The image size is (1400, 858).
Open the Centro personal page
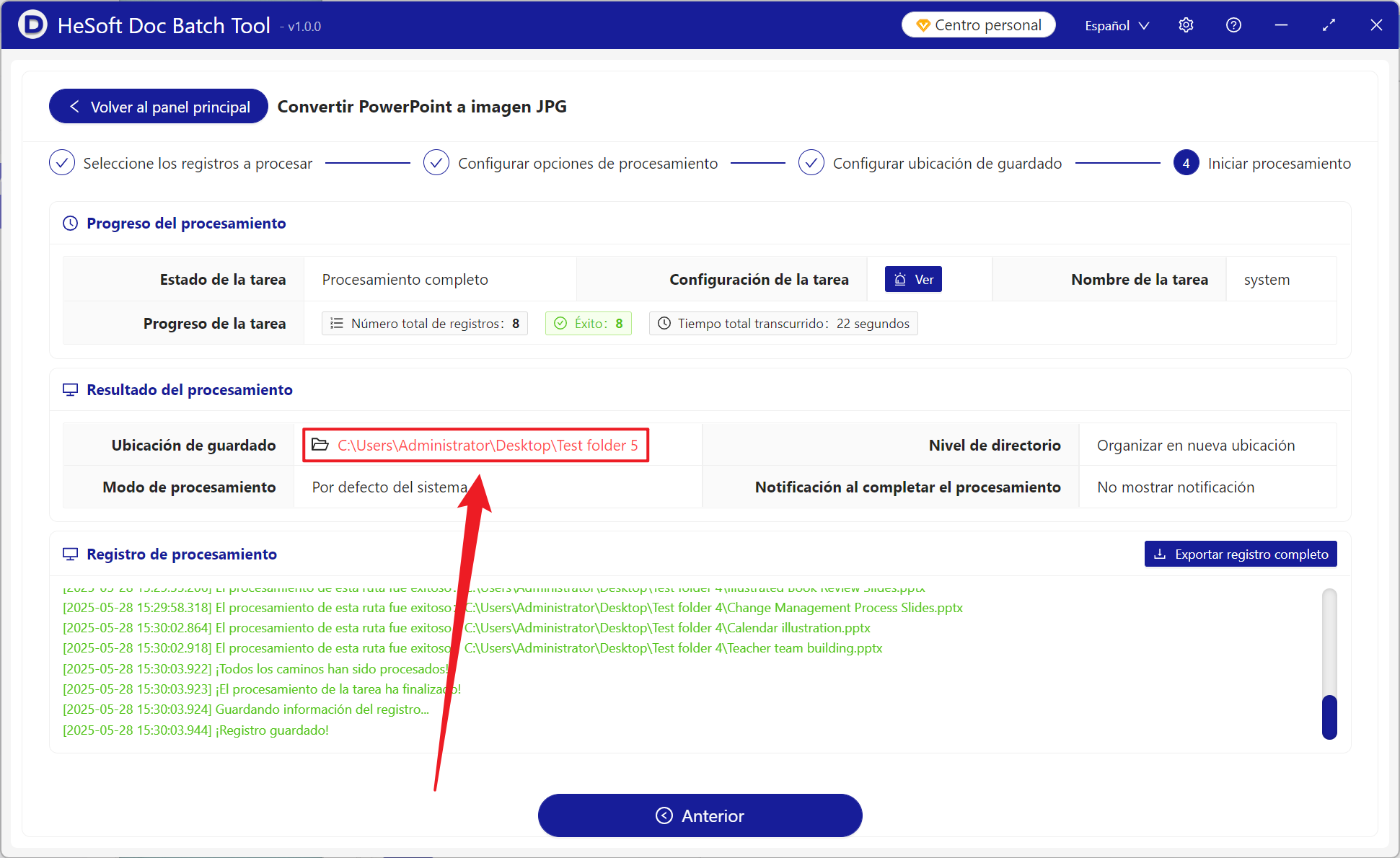pos(979,25)
